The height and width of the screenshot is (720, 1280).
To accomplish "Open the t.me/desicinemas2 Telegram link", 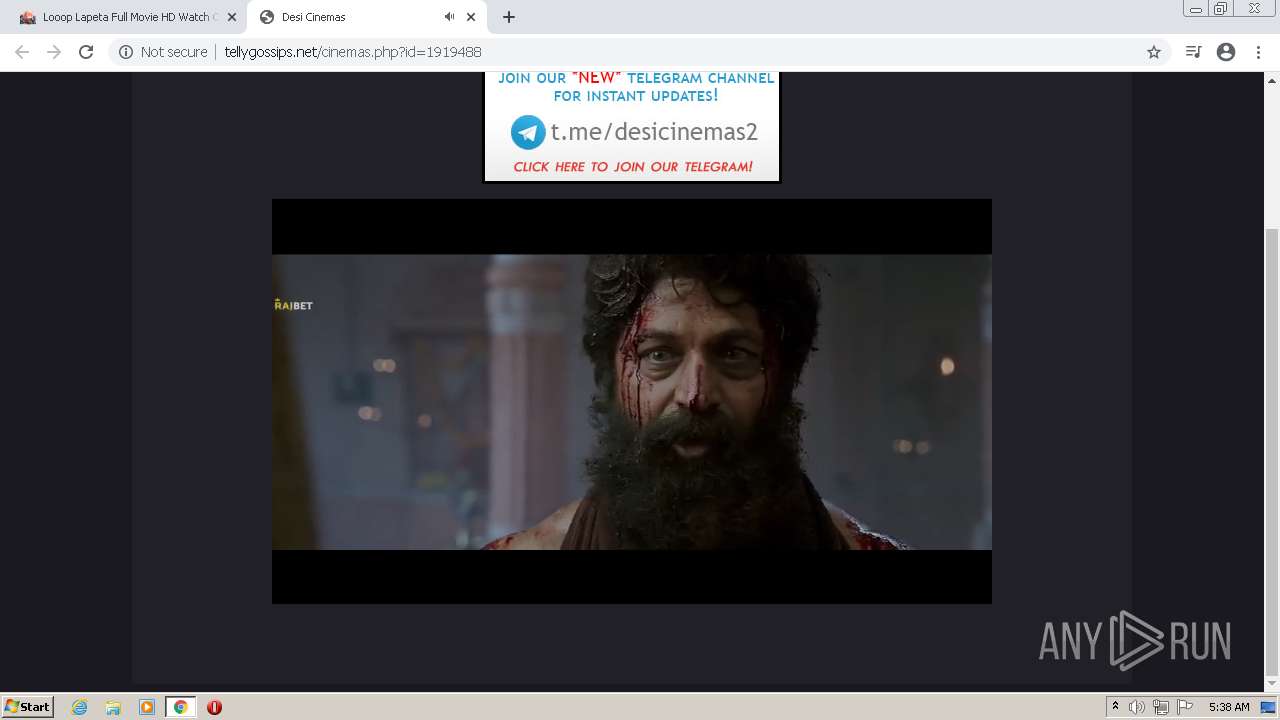I will [654, 132].
